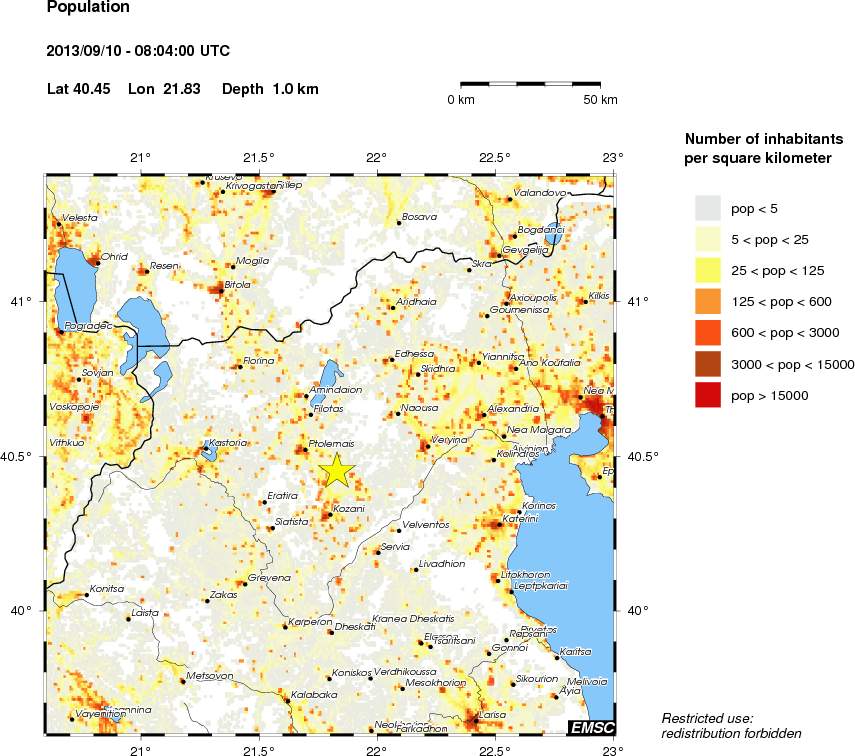The image size is (855, 756).
Task: Click the 'Servia' town label
Action: tap(395, 547)
